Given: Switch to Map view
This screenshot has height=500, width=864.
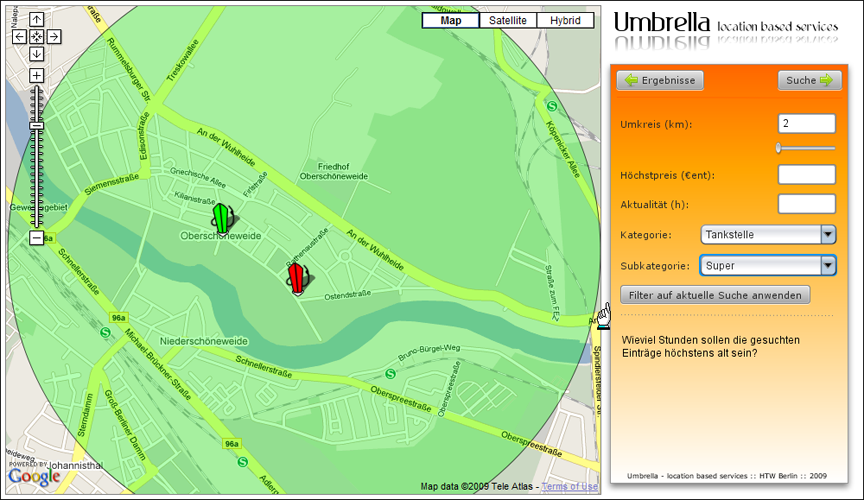Looking at the screenshot, I should point(451,20).
